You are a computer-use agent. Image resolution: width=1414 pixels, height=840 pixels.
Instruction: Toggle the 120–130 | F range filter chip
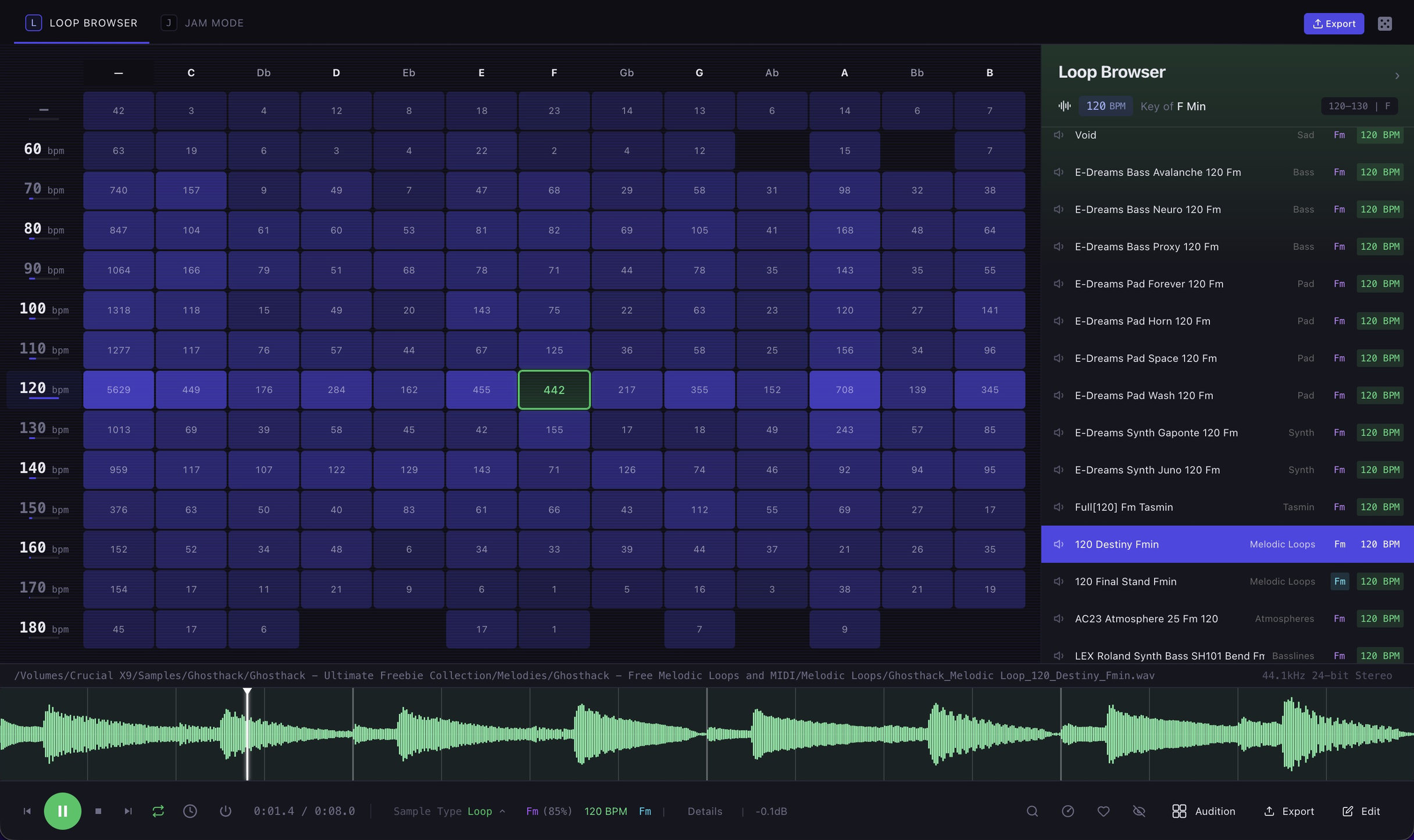[x=1359, y=106]
